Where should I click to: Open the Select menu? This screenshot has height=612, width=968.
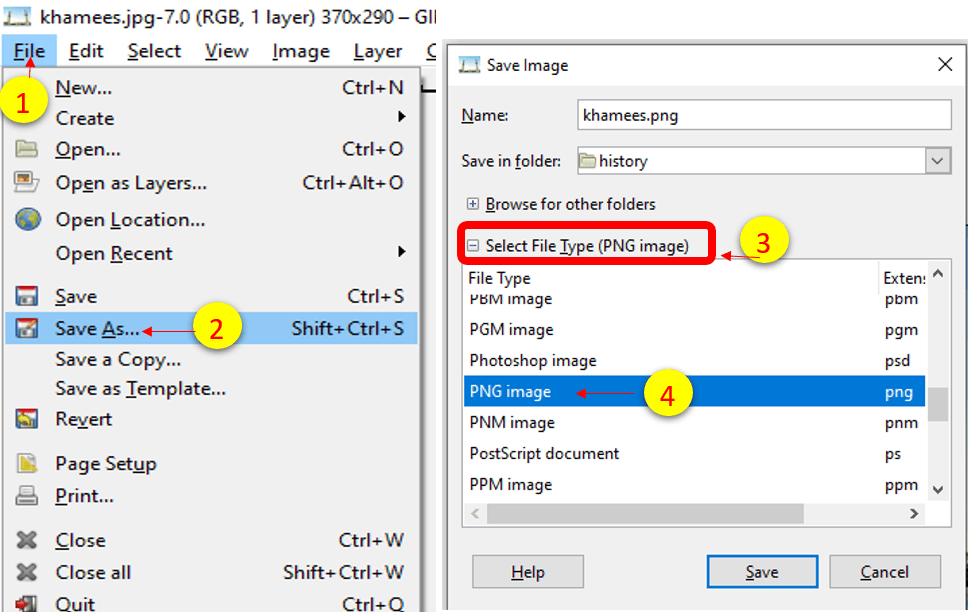pos(154,51)
